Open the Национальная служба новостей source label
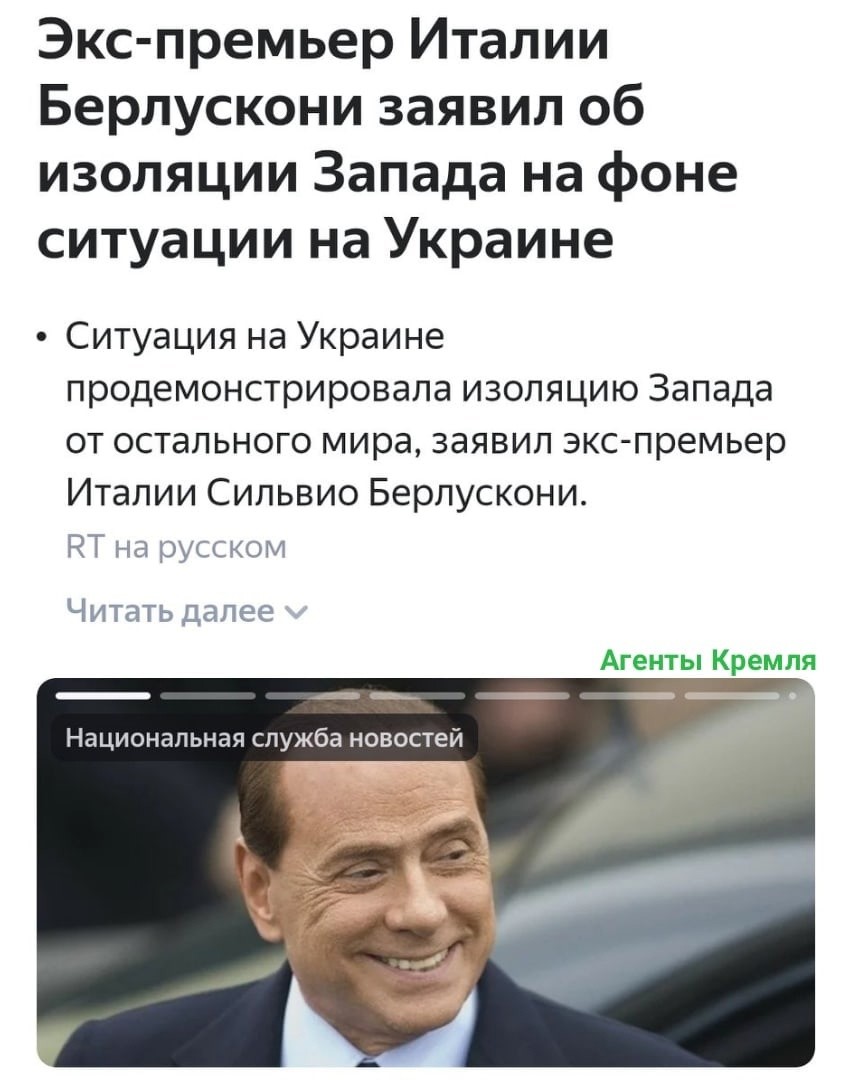 tap(265, 738)
